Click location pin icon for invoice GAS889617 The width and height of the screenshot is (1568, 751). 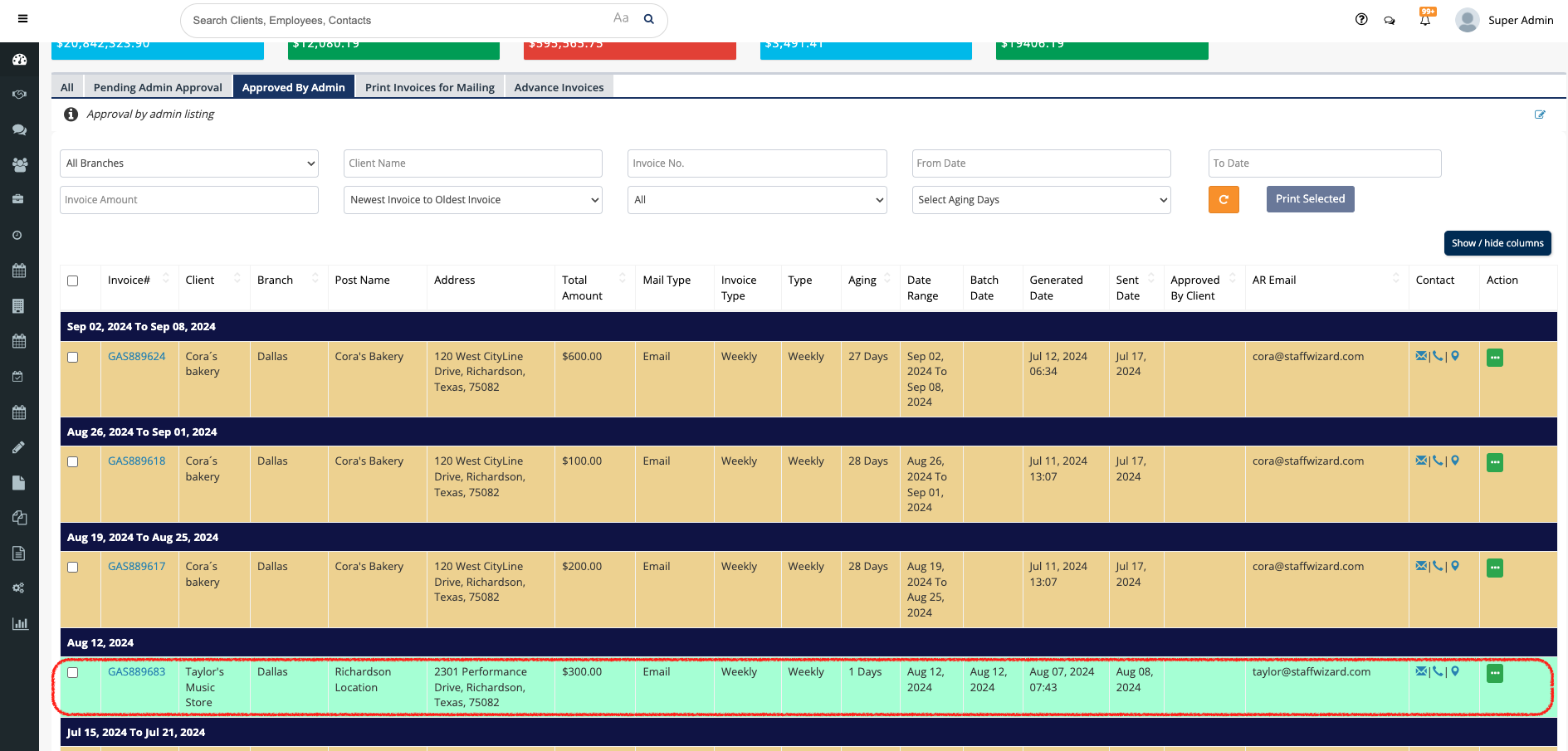point(1455,567)
